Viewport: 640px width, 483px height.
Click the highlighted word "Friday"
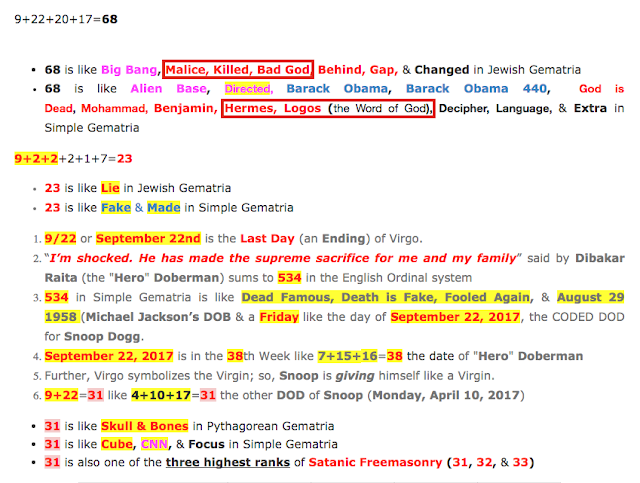[279, 317]
